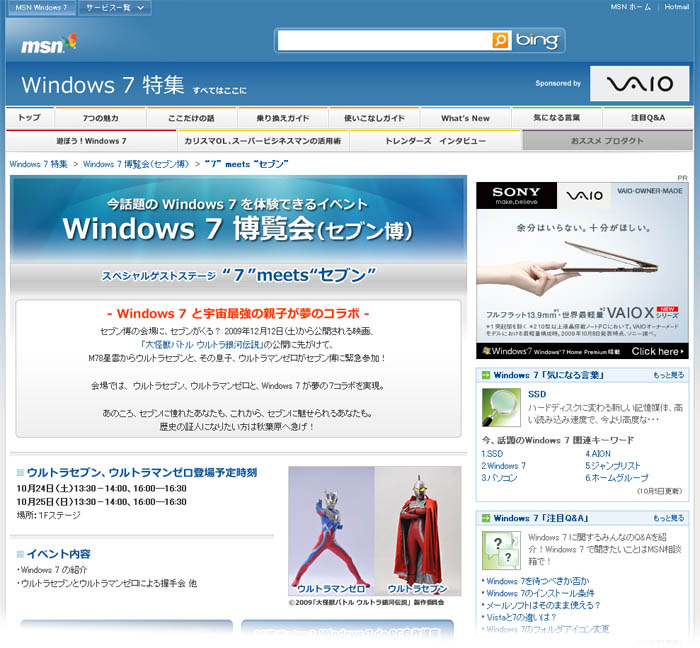The image size is (700, 648).
Task: Click the VAIO sponsor logo in the header
Action: coord(639,83)
